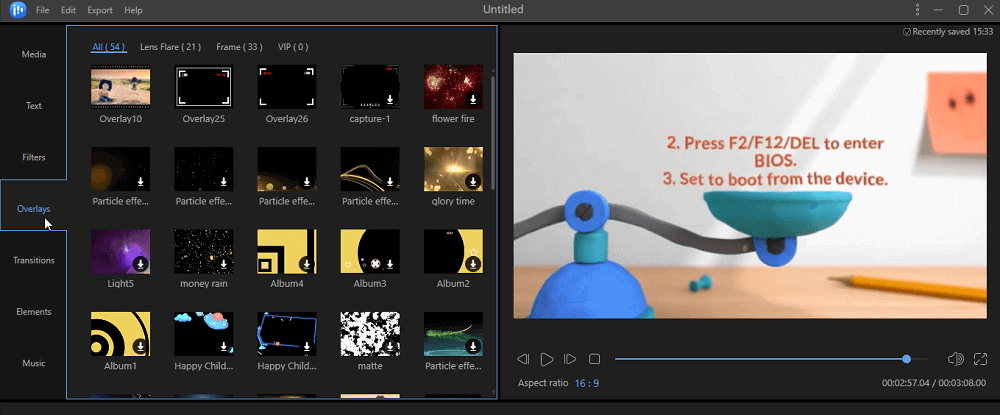Show the Frame overlays tab
Screen dimensions: 1000x415
tap(239, 46)
